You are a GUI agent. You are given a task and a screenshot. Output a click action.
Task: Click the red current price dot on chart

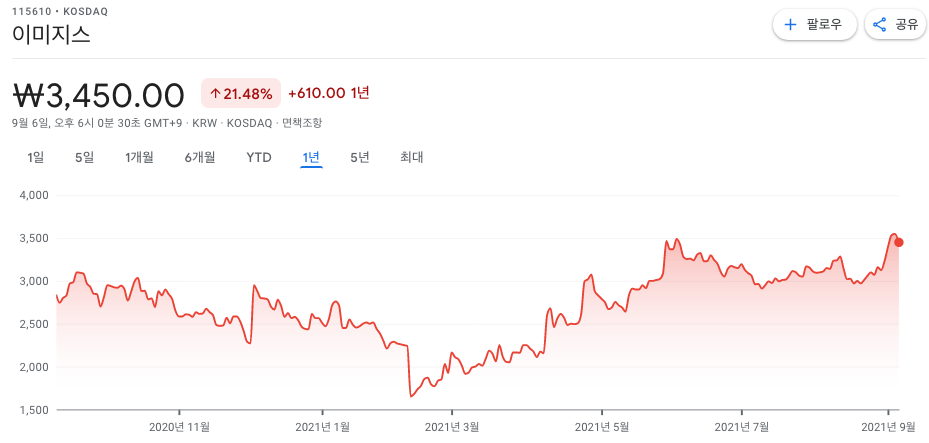(899, 242)
